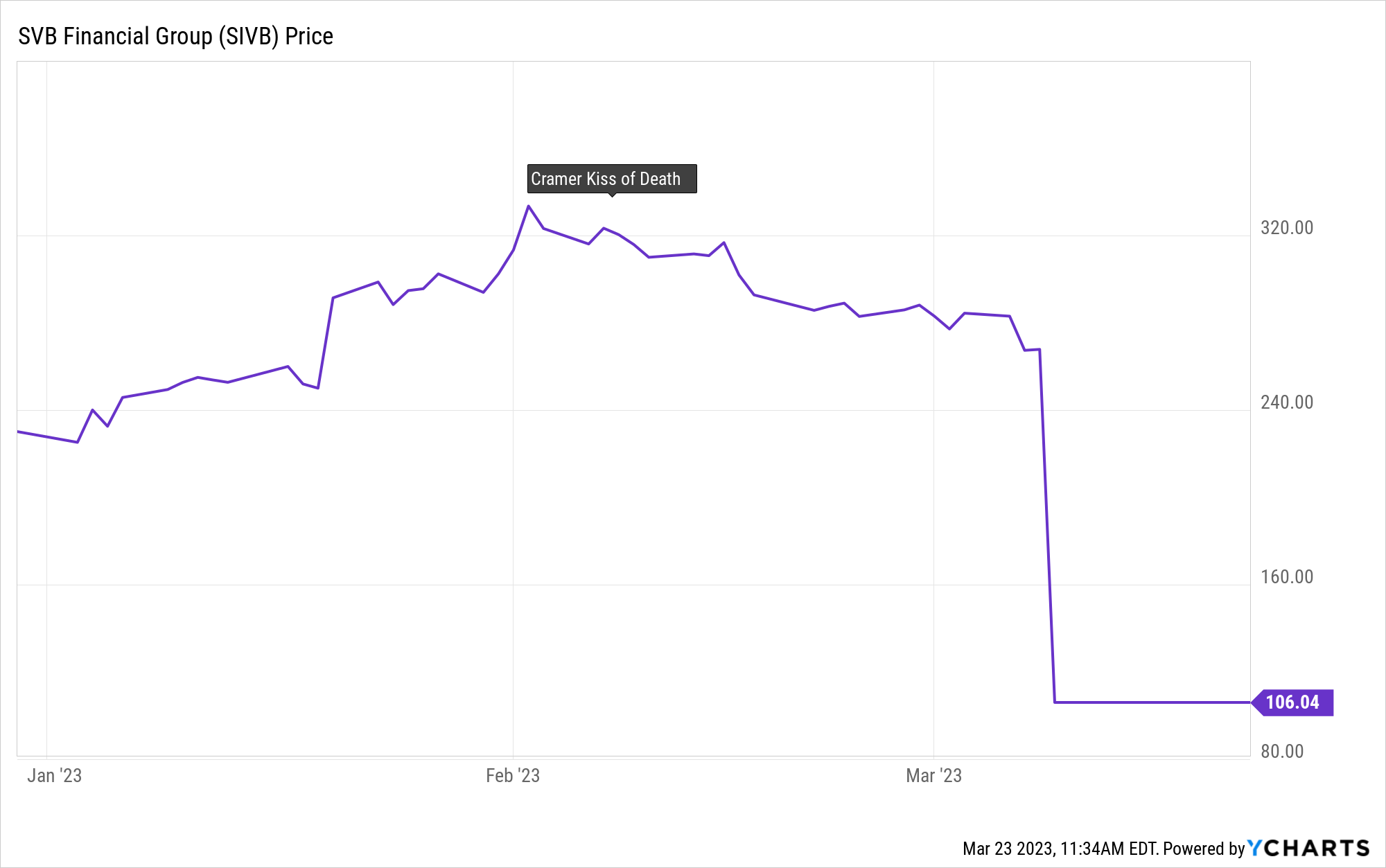Click the price line's highest peak in early February

(528, 206)
